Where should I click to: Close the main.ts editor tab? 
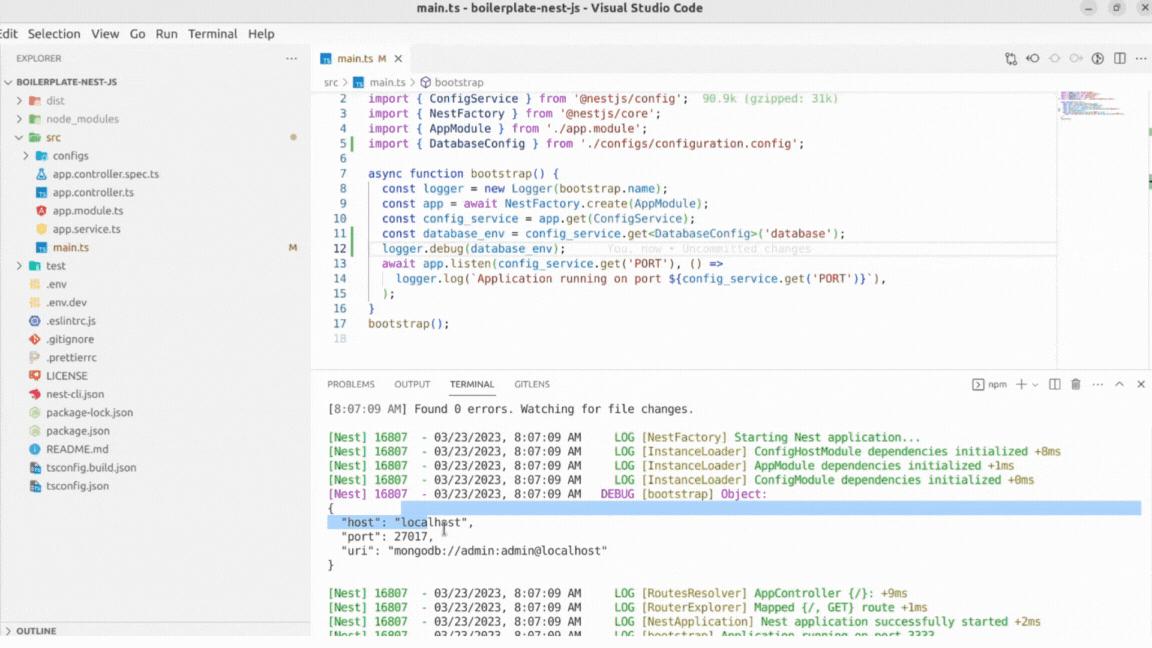click(x=398, y=59)
